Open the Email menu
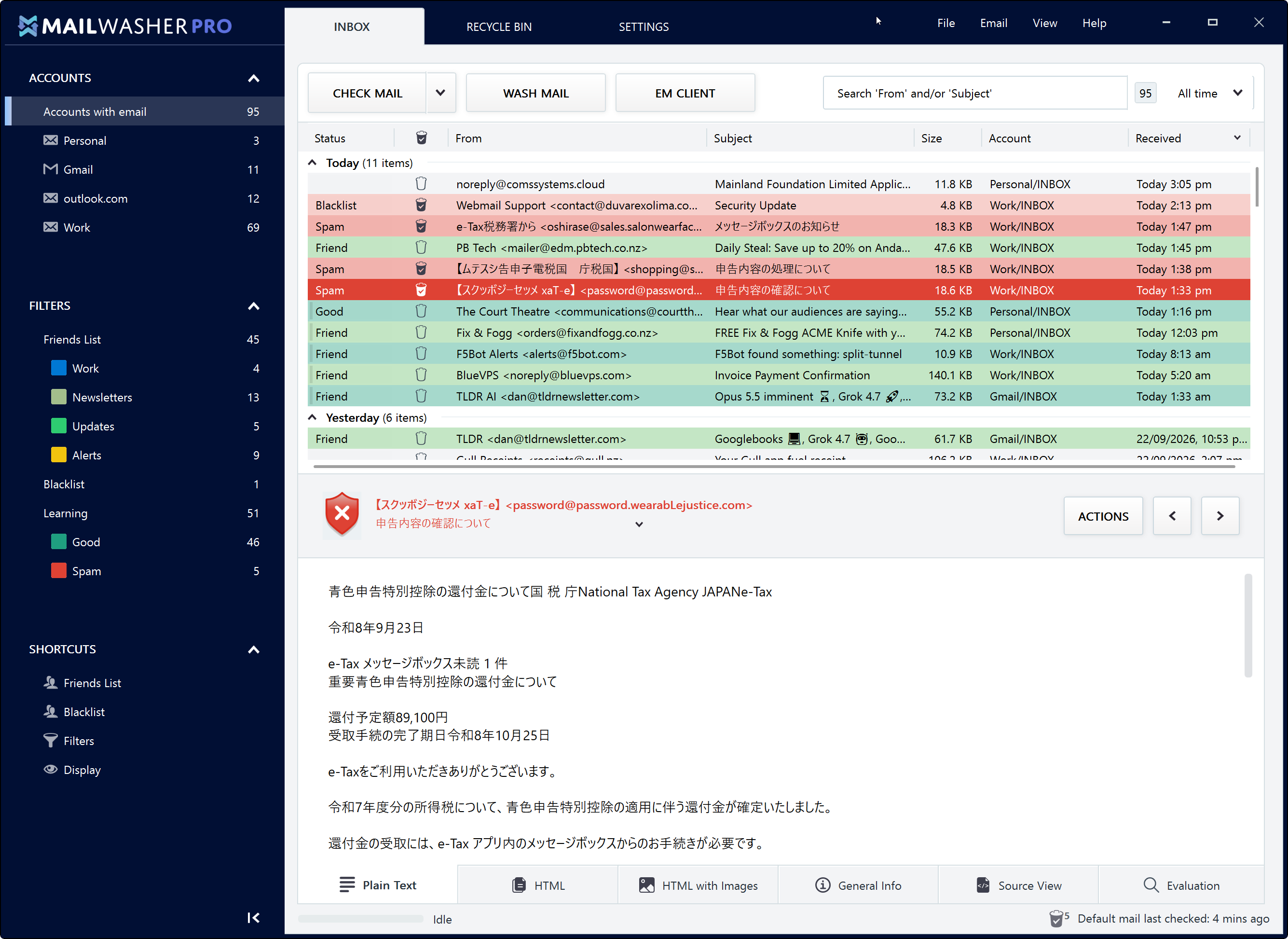The width and height of the screenshot is (1288, 939). (x=994, y=23)
